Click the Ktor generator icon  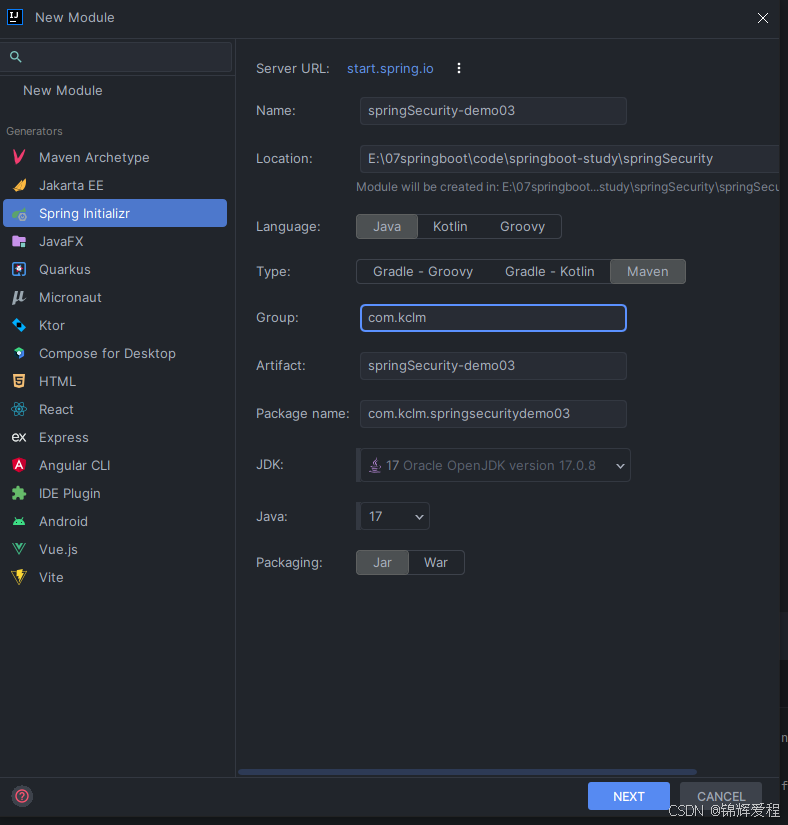(x=19, y=325)
